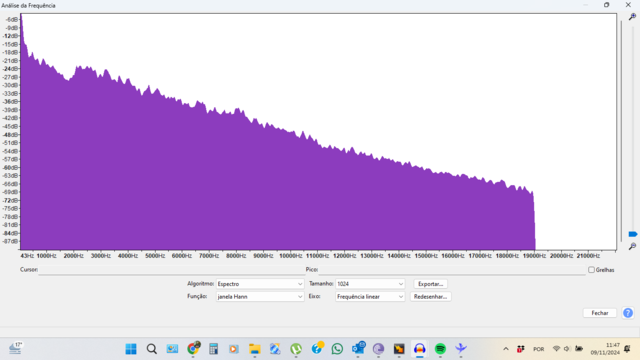Click the 10000Hz axis label

pyautogui.click(x=290, y=256)
